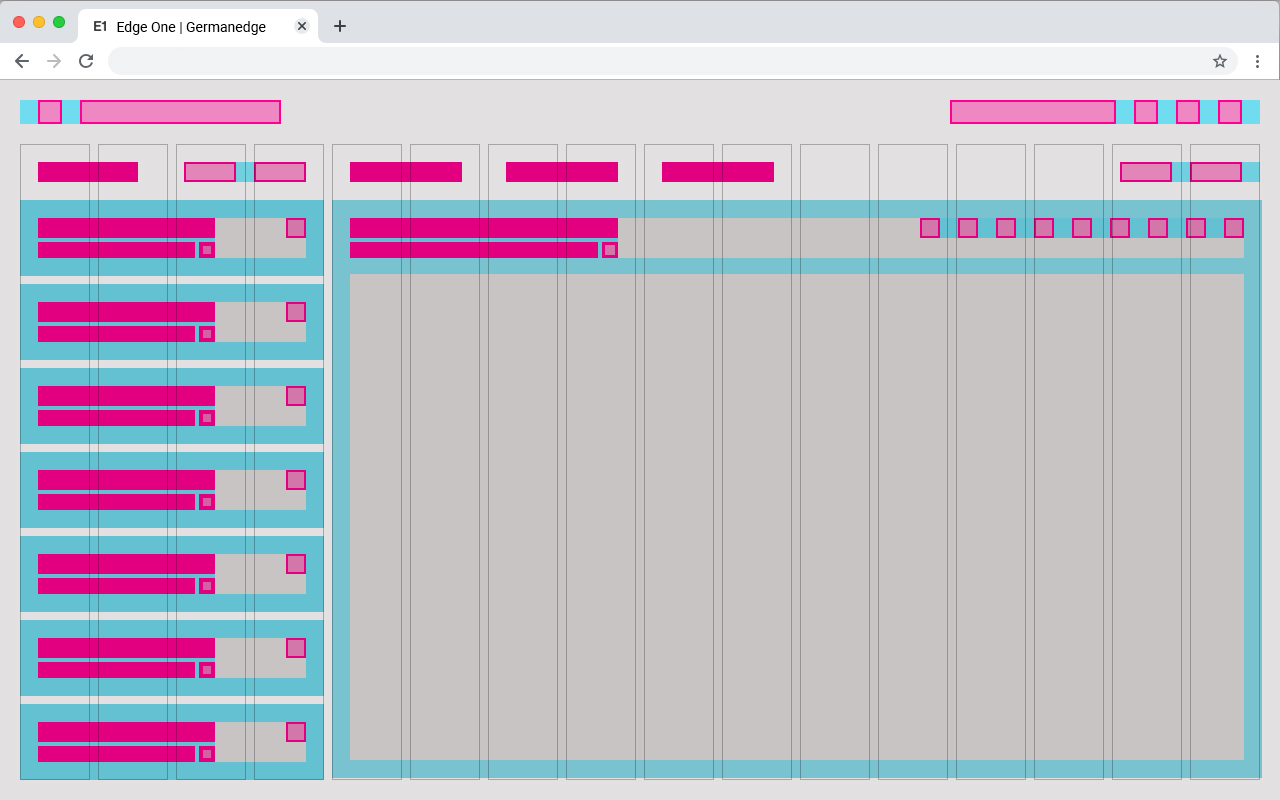The width and height of the screenshot is (1280, 800).
Task: Bookmark this page using the star icon
Action: [x=1220, y=61]
